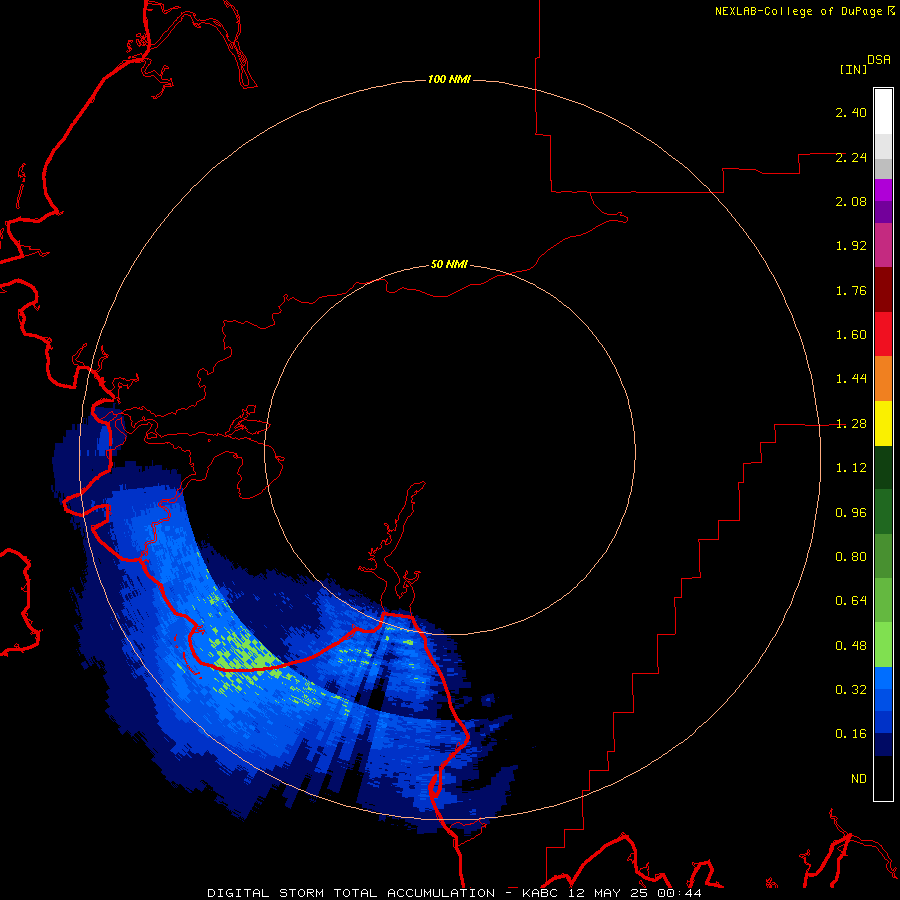Click the 0.64 legend value
The image size is (900, 900).
pos(851,601)
